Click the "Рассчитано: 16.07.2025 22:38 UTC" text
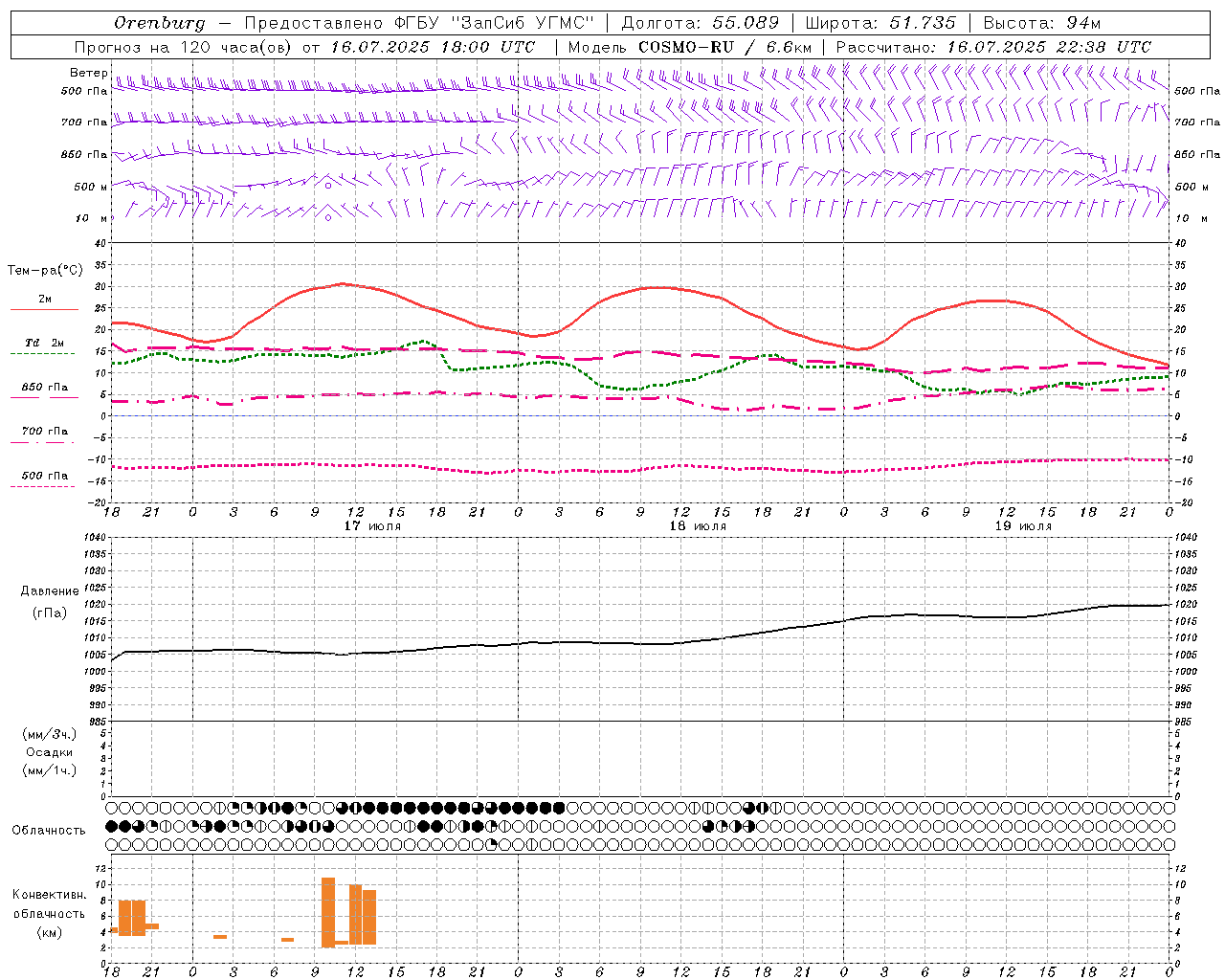The height and width of the screenshot is (980, 1225). coord(993,47)
